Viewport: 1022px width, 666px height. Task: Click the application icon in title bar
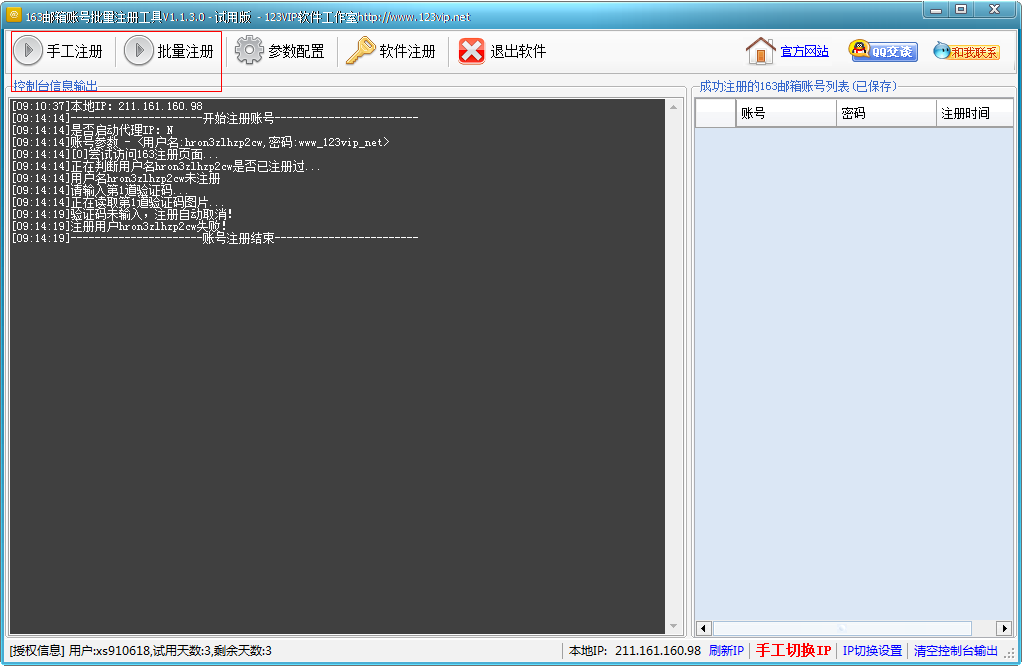click(x=14, y=15)
